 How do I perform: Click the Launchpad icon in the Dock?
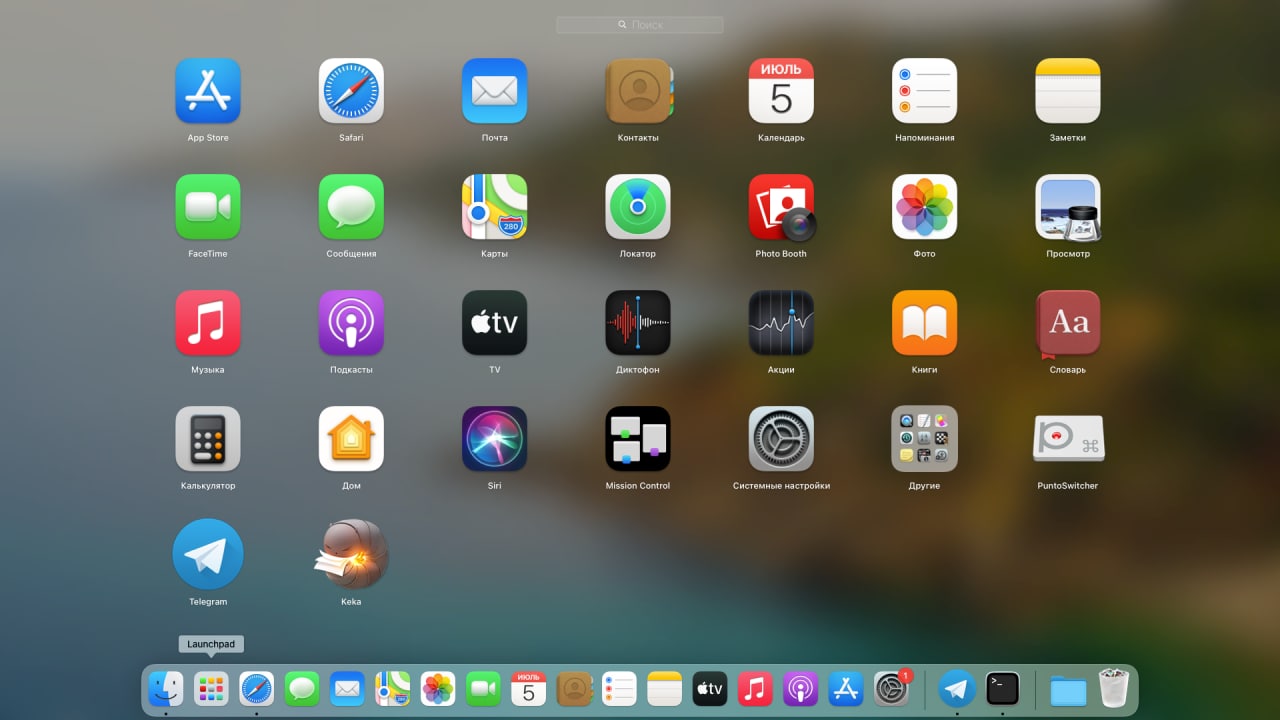[211, 688]
